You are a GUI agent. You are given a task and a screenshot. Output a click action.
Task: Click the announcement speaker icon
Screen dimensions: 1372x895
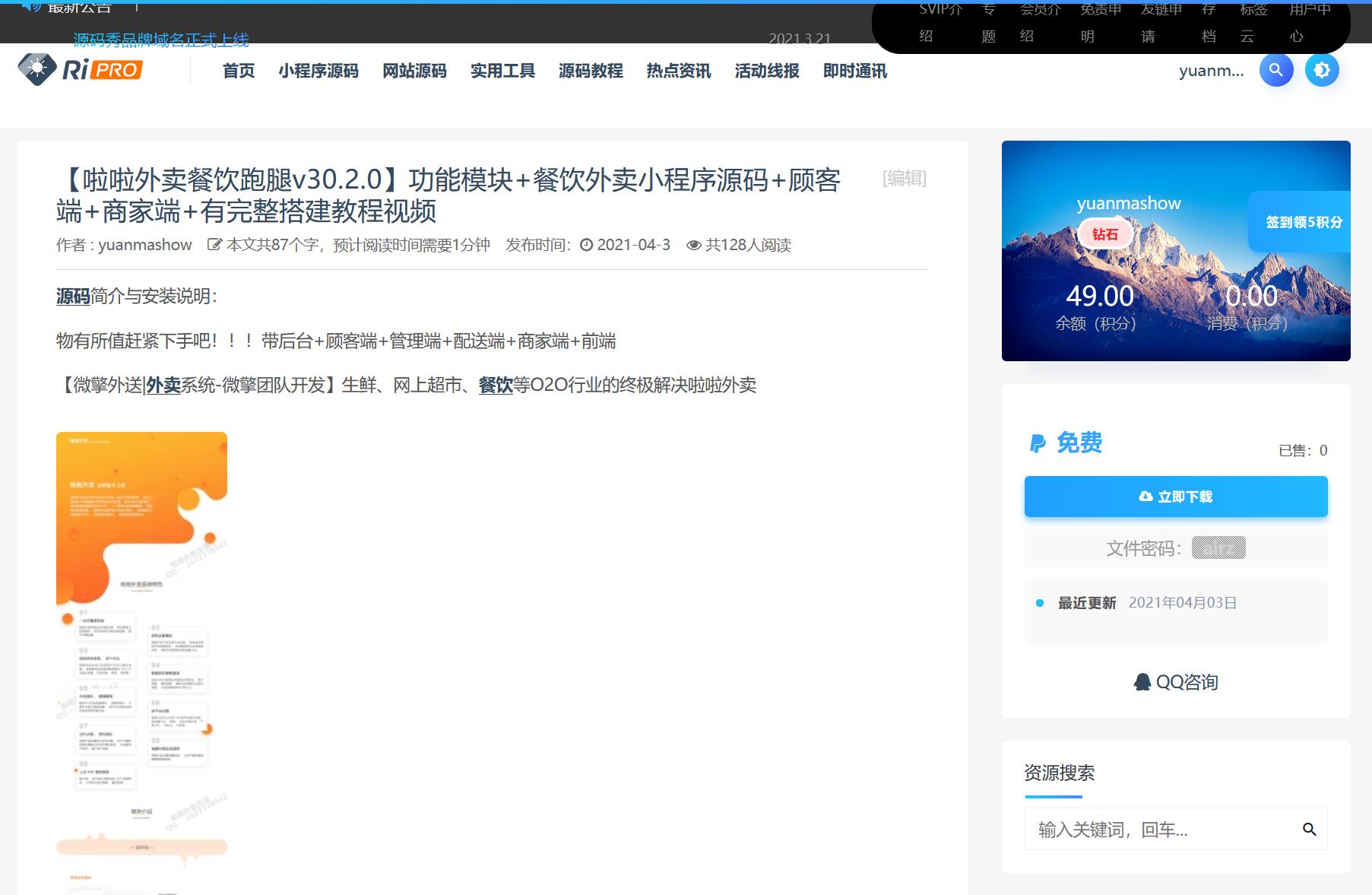pyautogui.click(x=31, y=6)
